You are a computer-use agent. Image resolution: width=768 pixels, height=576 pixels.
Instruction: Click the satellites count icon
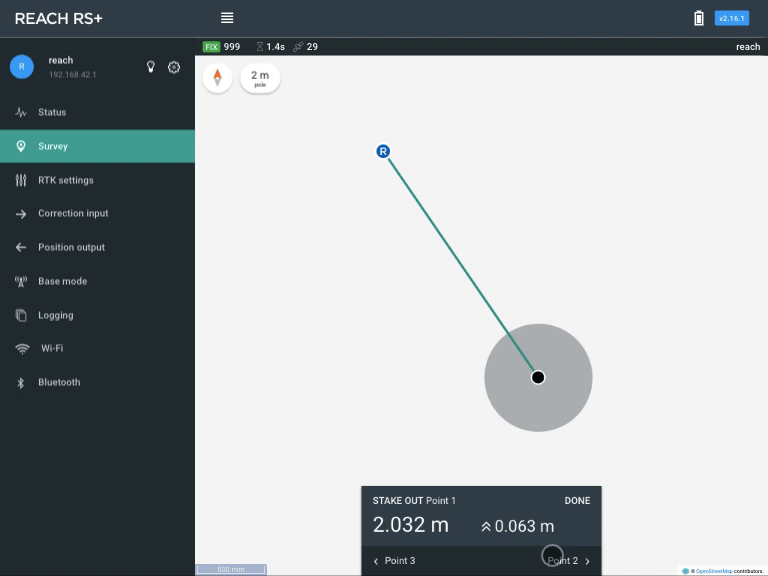click(x=298, y=47)
